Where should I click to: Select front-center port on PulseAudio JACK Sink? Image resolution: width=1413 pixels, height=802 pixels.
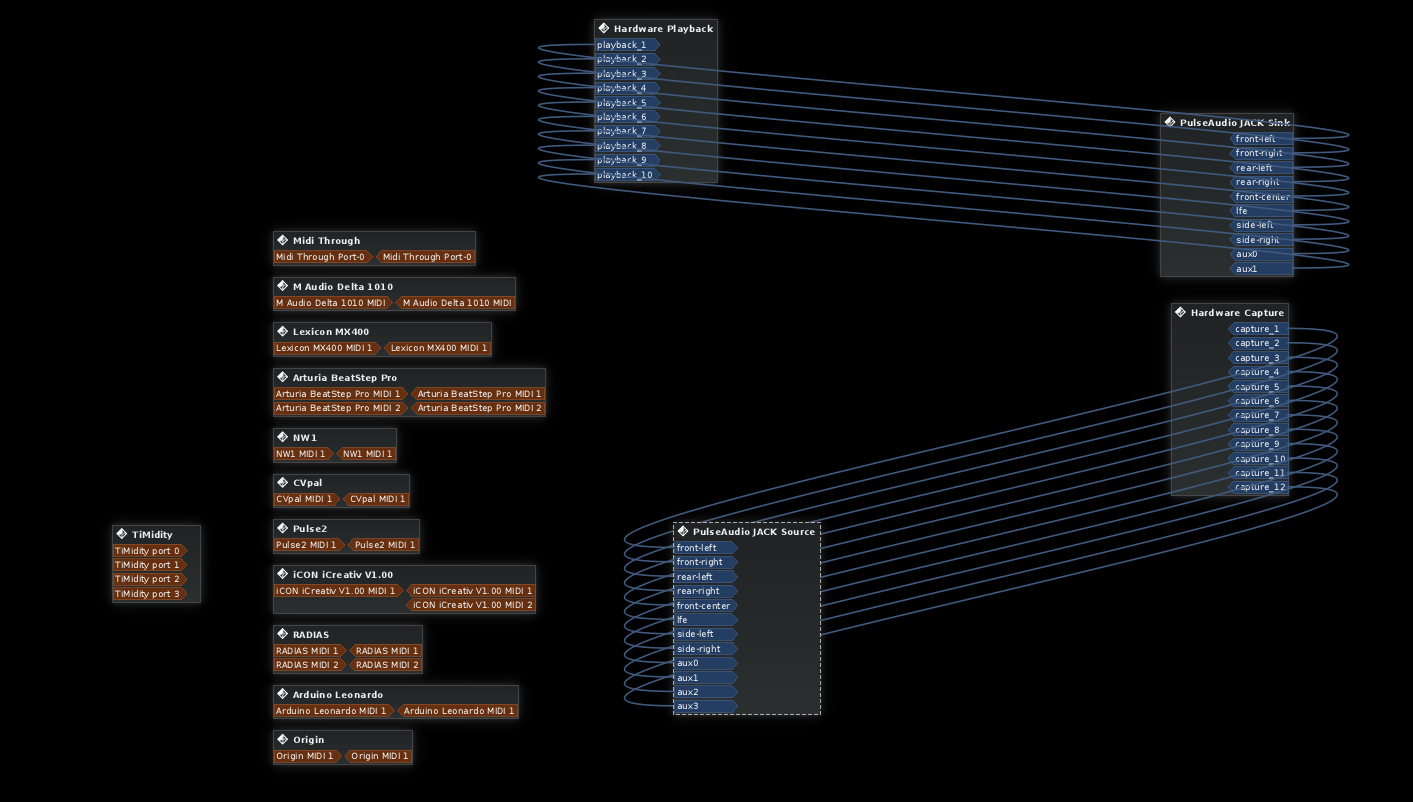(1261, 197)
